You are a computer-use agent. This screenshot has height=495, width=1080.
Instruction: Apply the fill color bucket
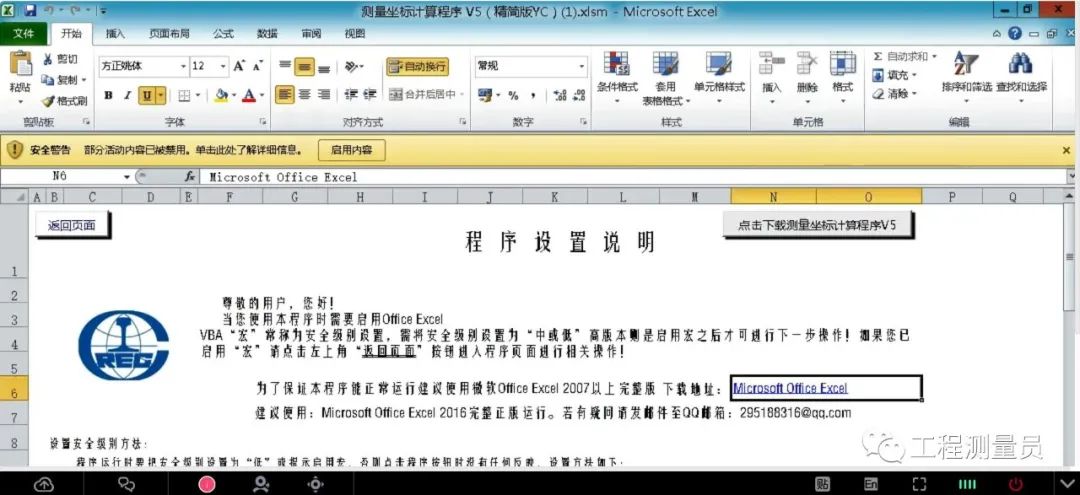coord(220,95)
